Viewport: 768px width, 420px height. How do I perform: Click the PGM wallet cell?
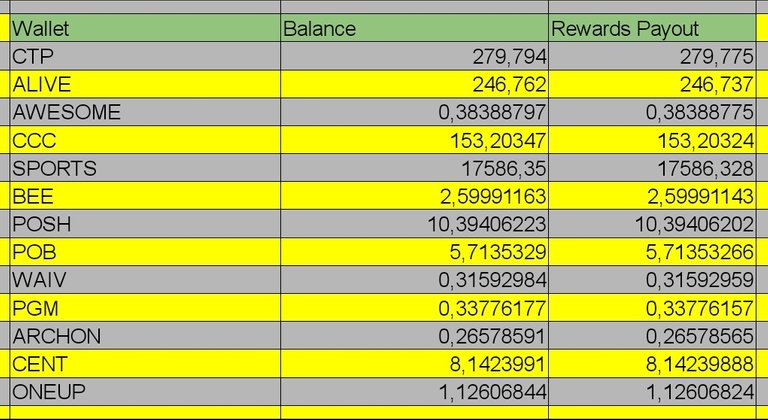coord(145,308)
